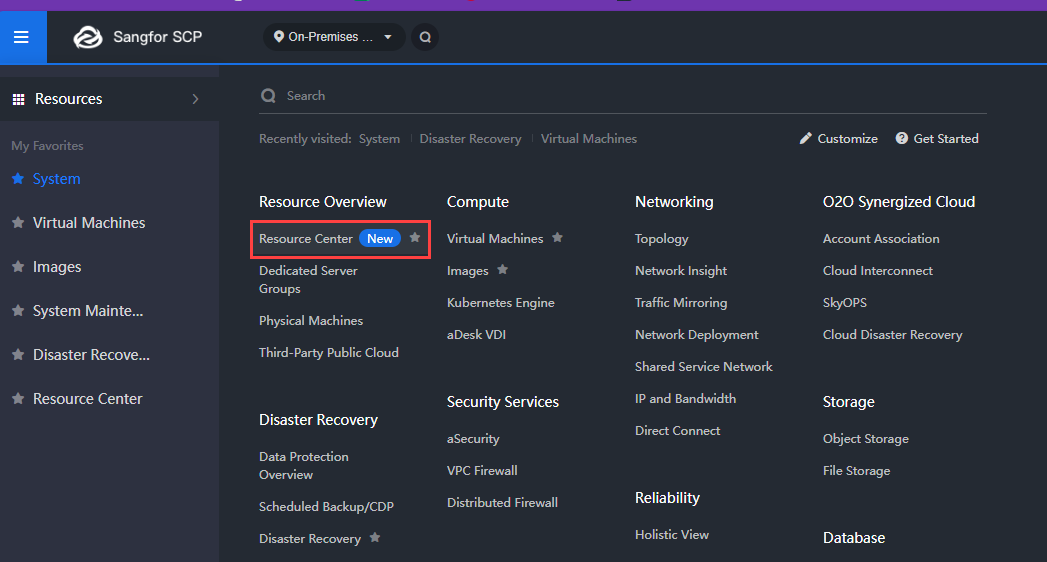This screenshot has height=562, width=1047.
Task: Open Holistic View under Reliability
Action: coord(672,535)
